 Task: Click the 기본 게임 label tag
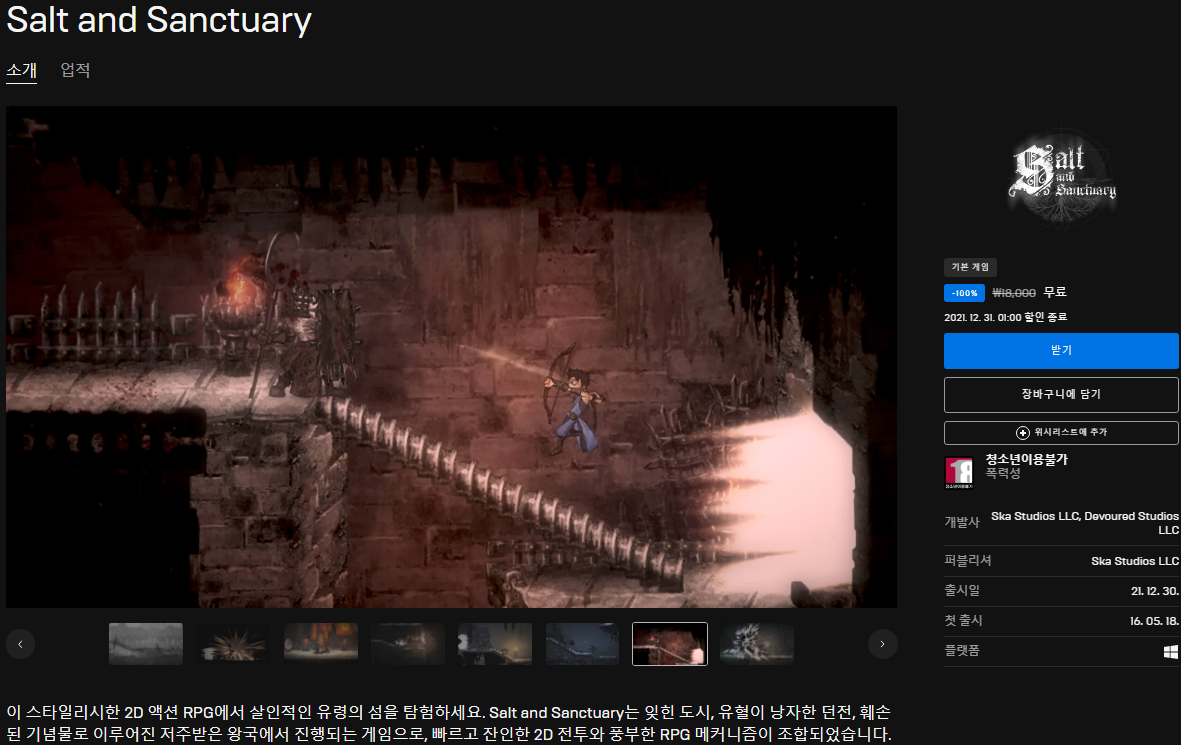[x=970, y=267]
